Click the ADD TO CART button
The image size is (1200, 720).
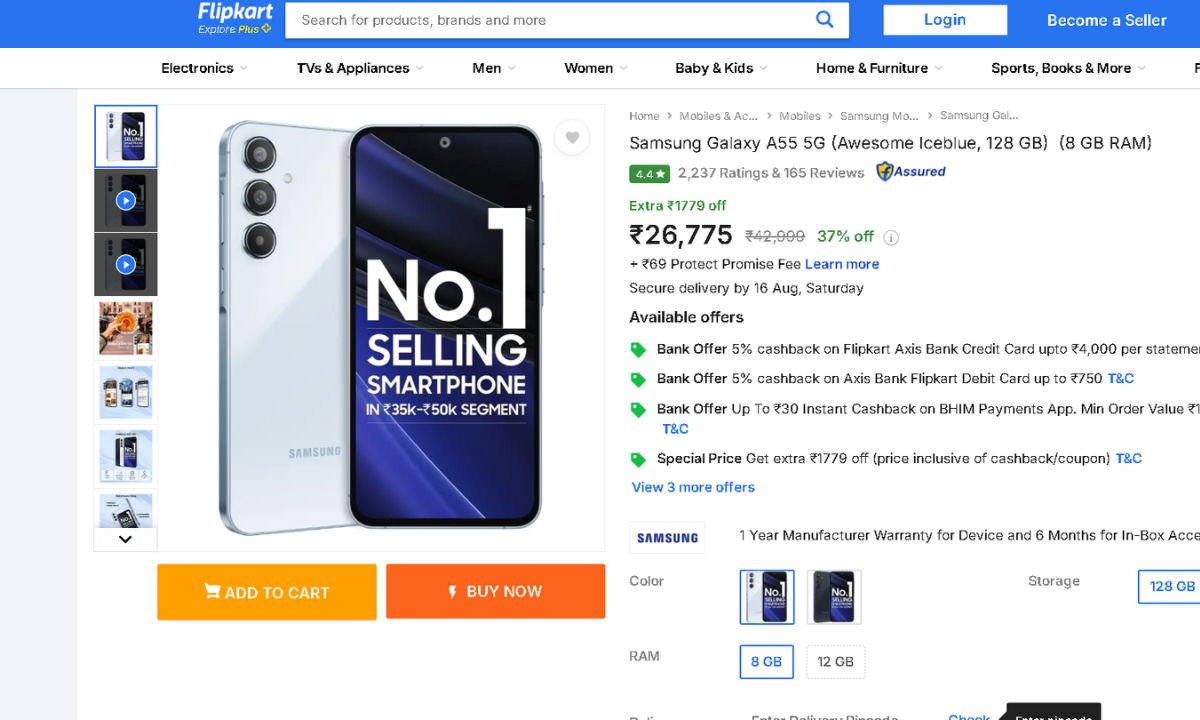pos(267,592)
